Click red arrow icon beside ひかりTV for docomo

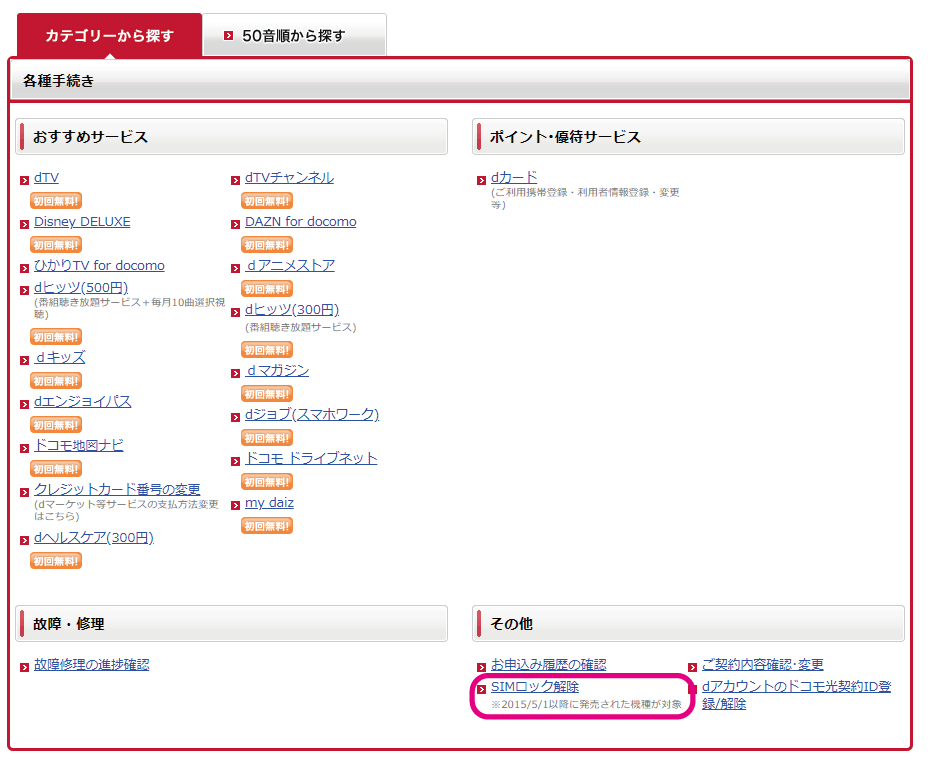[x=24, y=268]
